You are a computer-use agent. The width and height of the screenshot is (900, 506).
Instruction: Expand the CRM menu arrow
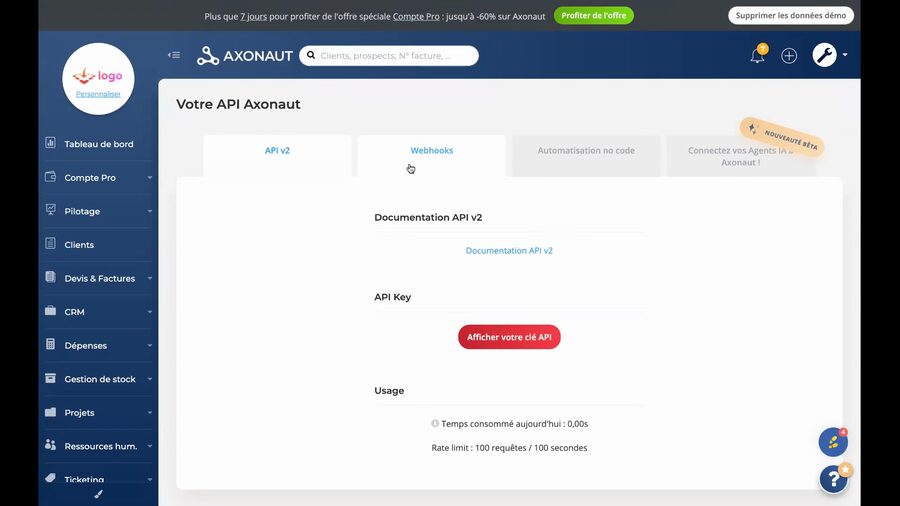click(150, 312)
